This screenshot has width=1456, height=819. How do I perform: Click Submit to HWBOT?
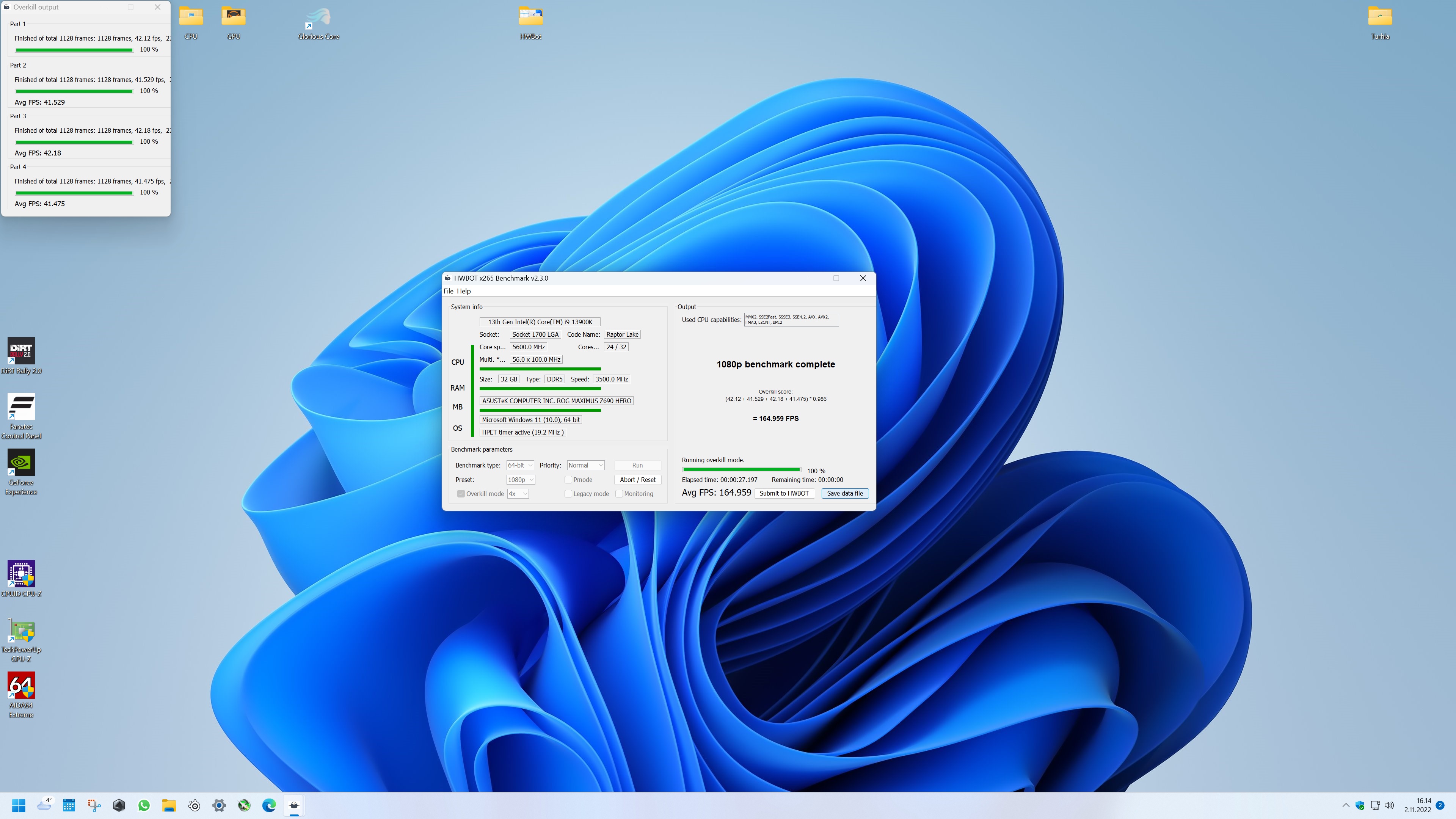[784, 493]
